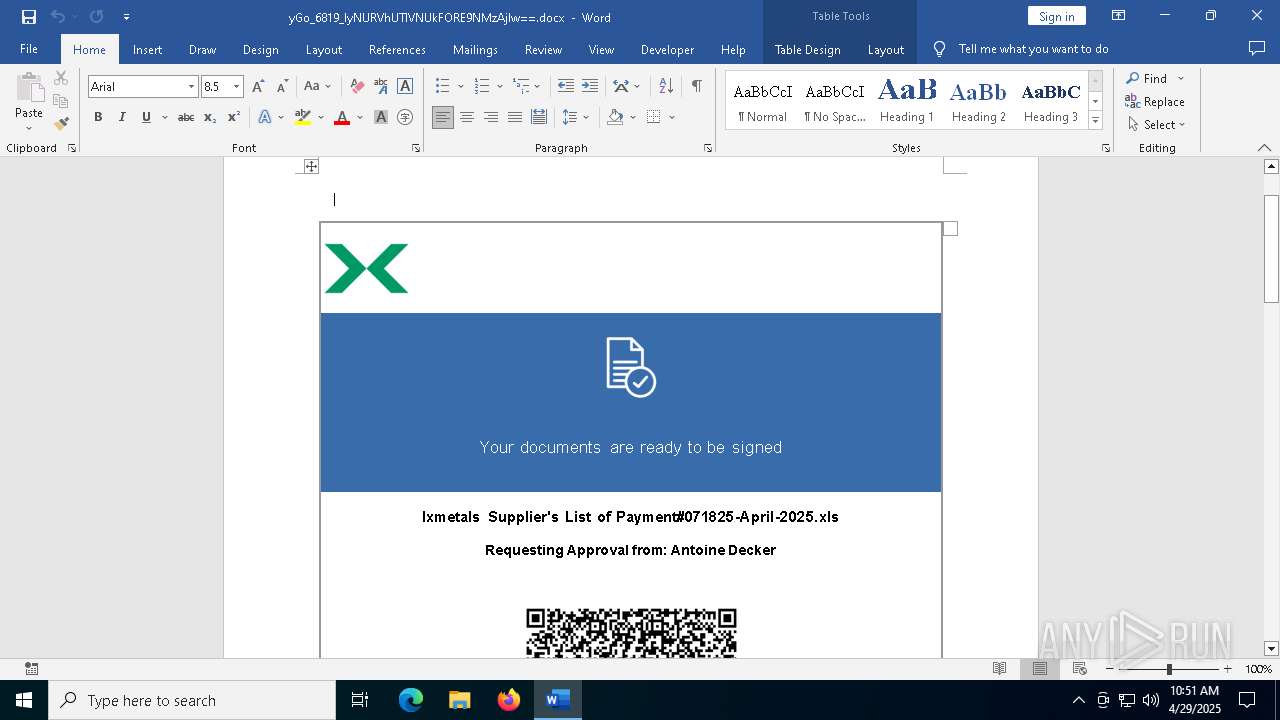Increase font size with Grow Font icon

[258, 87]
